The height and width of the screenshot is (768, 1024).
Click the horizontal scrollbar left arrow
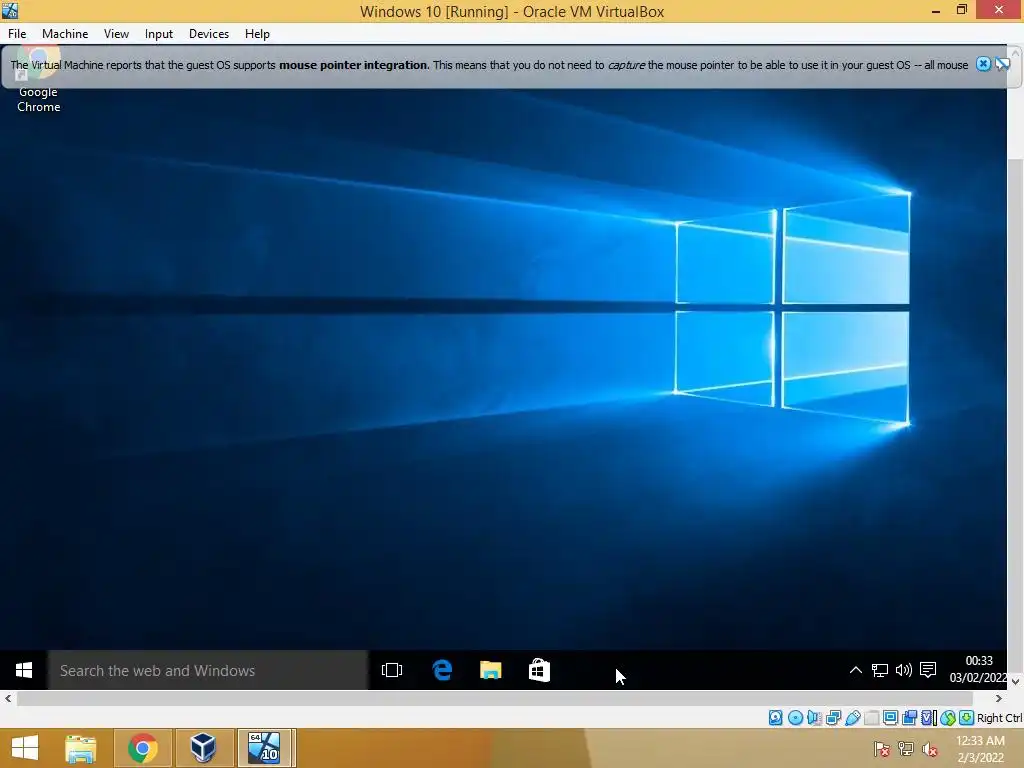point(8,698)
